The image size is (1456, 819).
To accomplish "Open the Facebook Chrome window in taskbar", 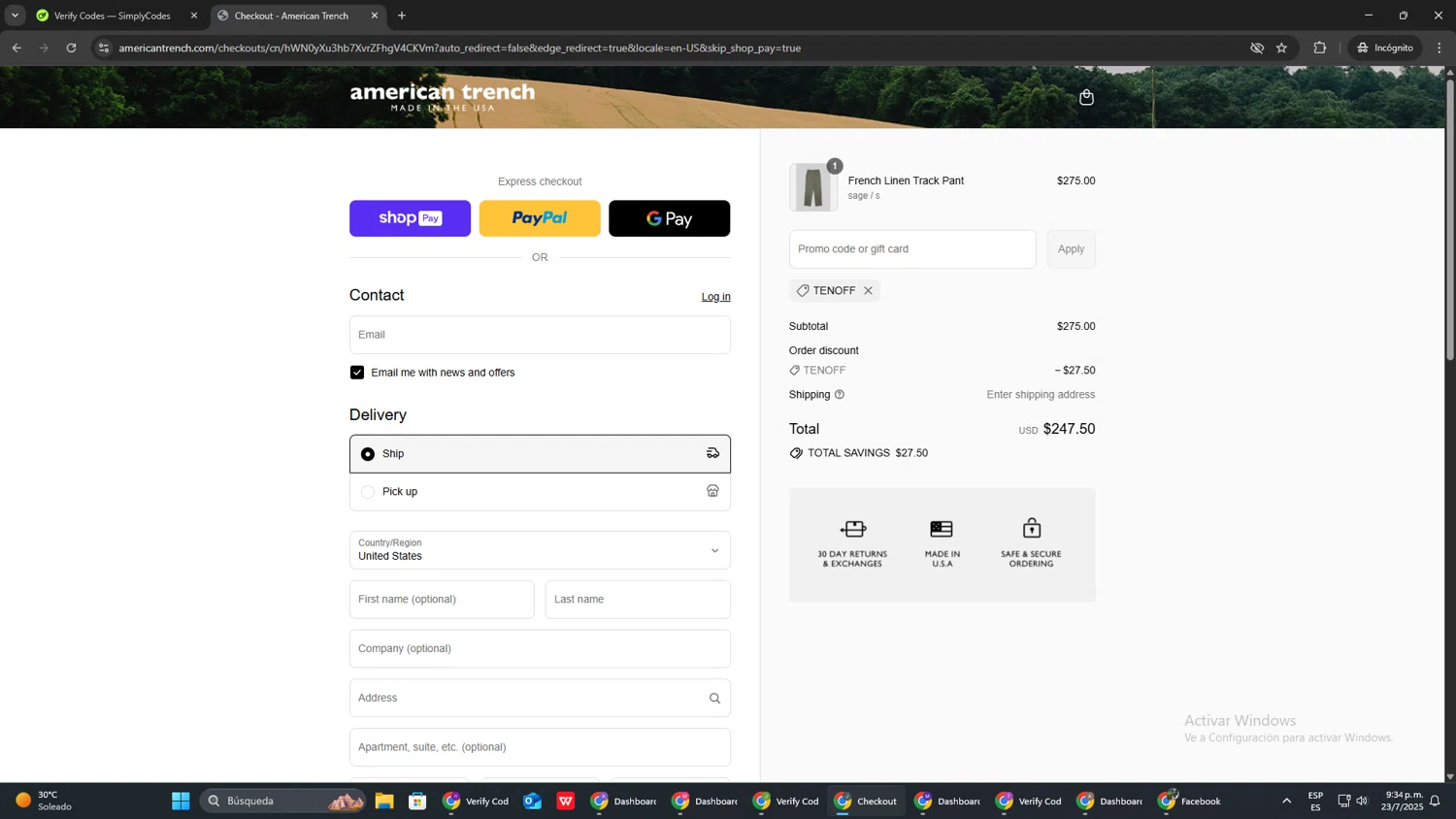I will coord(1190,802).
